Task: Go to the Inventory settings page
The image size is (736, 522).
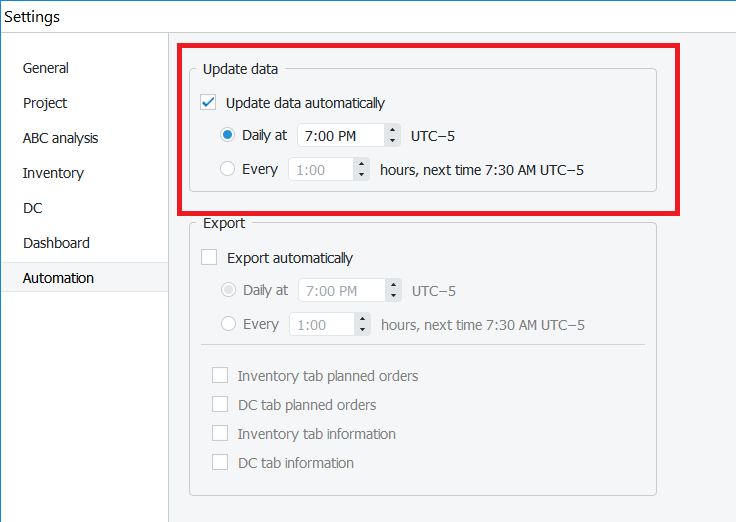Action: tap(53, 173)
